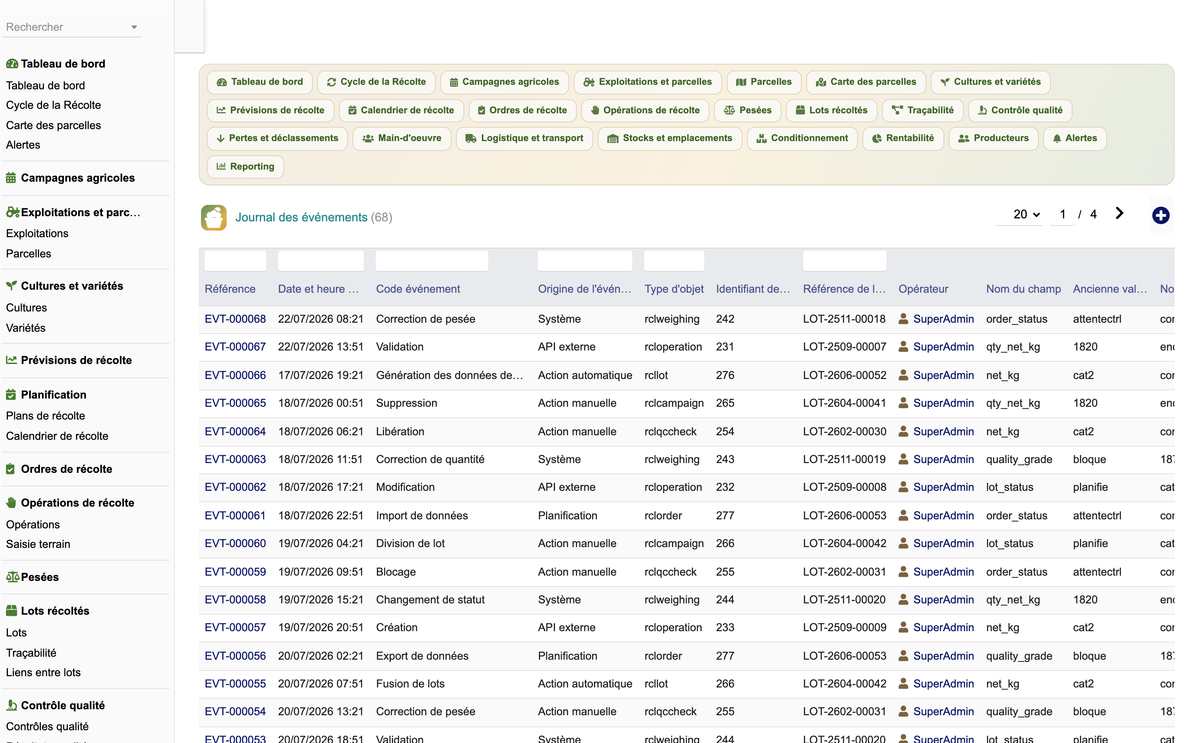Viewport: 1200px width, 743px height.
Task: Open Main-d'oeuvre navigation button
Action: (402, 138)
